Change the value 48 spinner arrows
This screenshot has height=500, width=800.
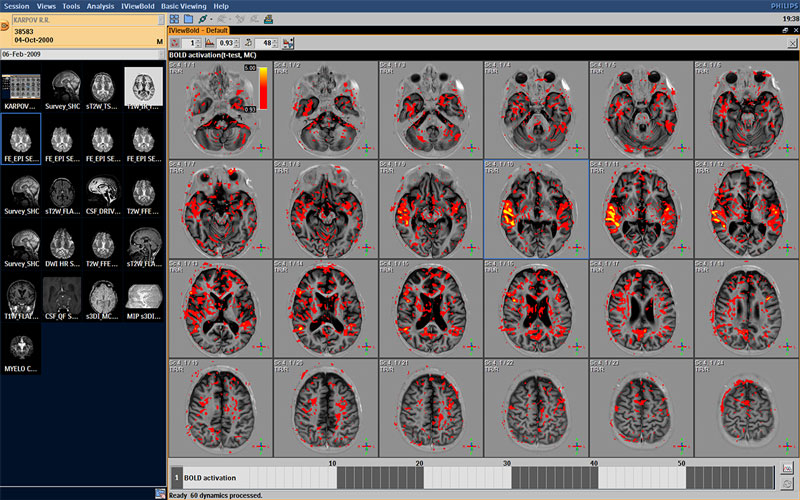click(277, 43)
